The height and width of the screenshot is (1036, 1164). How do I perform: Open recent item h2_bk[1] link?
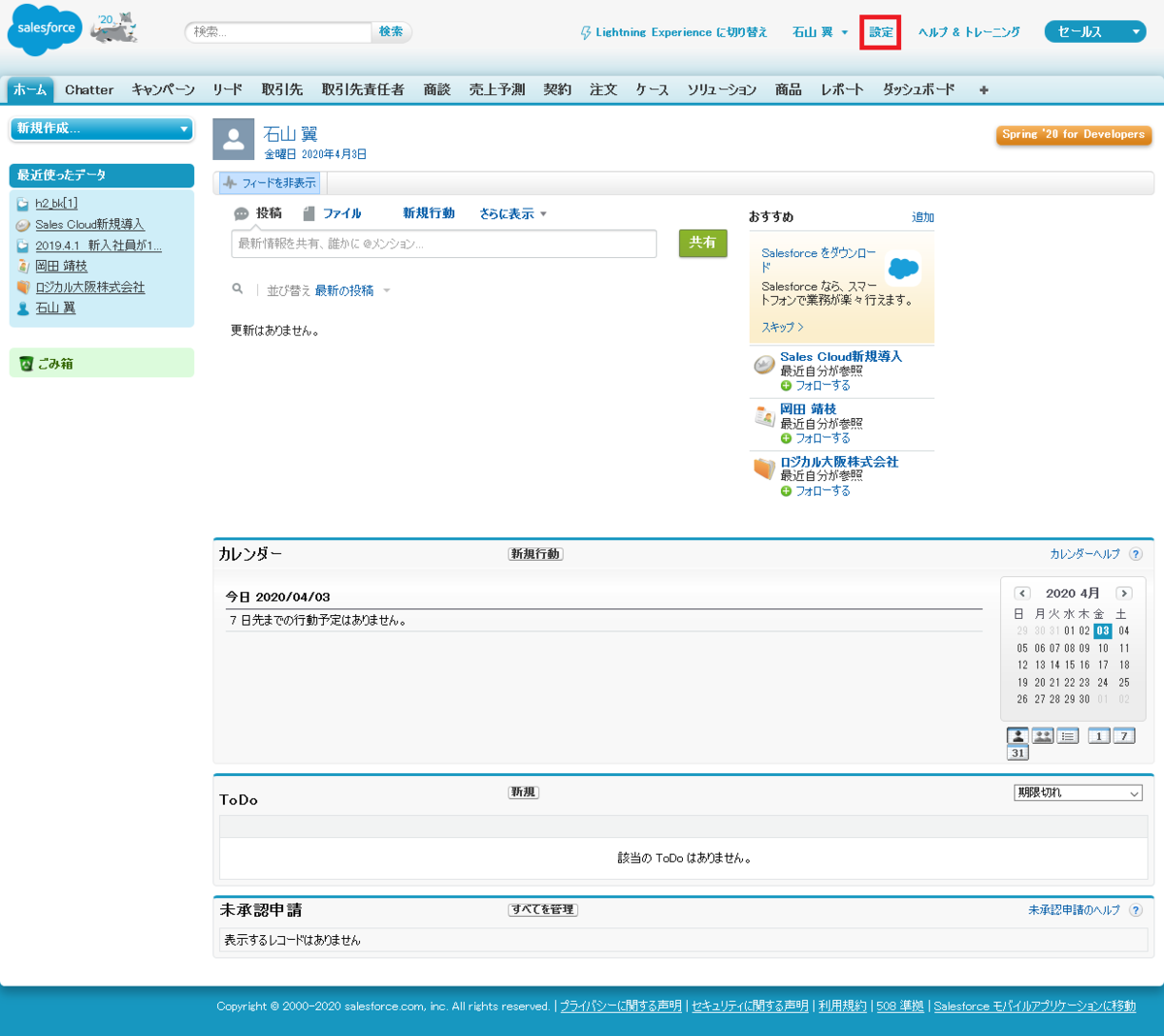click(56, 204)
